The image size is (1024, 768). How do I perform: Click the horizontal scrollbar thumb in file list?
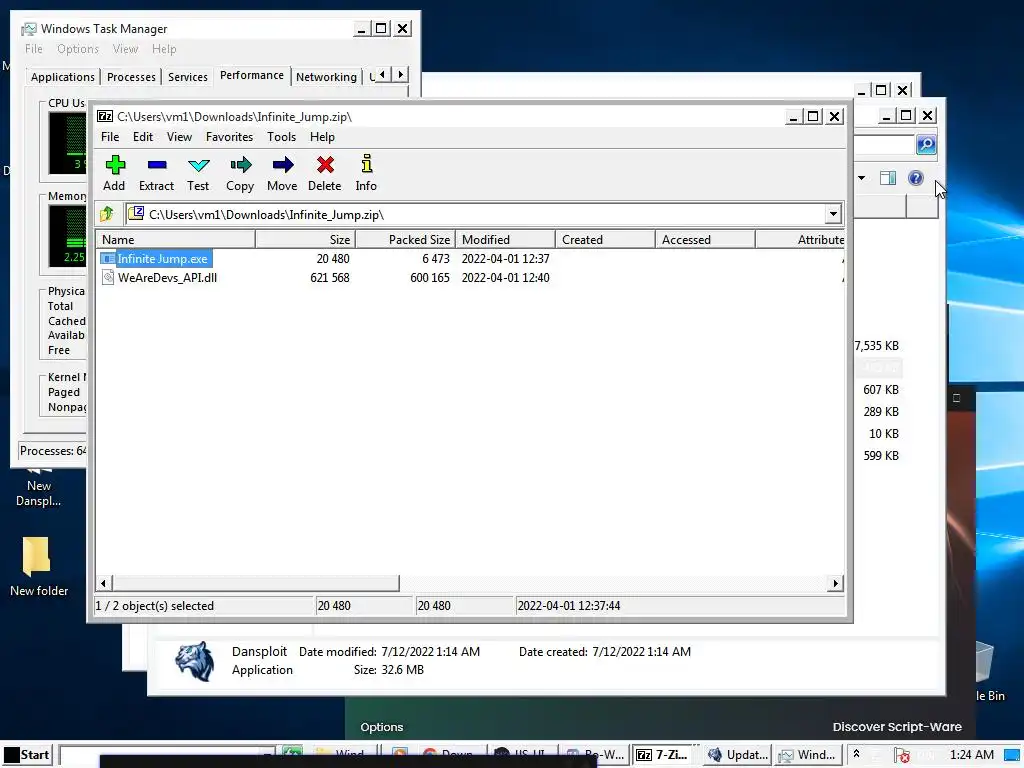pyautogui.click(x=256, y=583)
